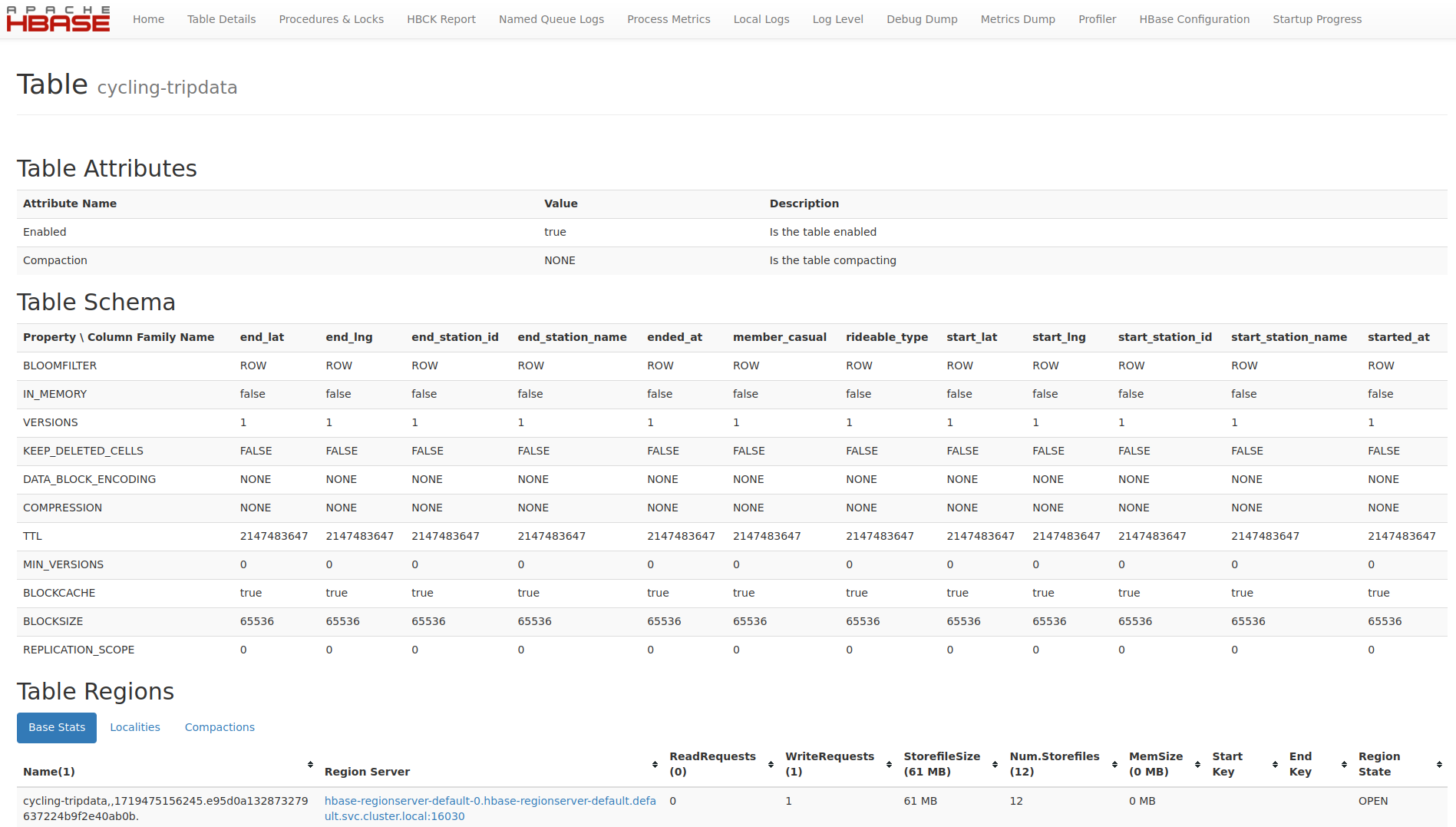
Task: Open HBase Configuration
Action: pyautogui.click(x=1194, y=18)
